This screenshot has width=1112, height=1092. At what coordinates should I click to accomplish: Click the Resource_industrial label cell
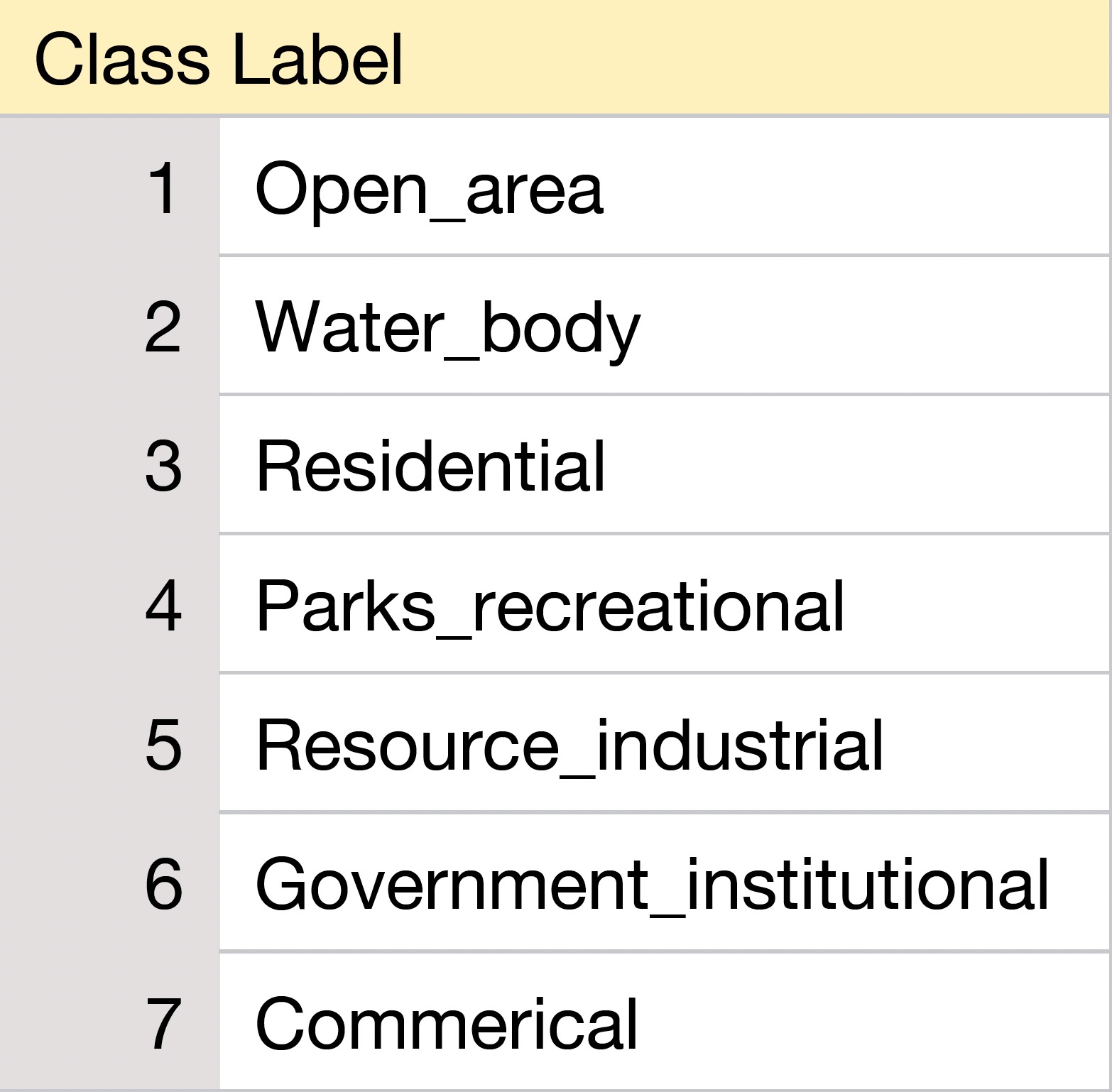tap(569, 745)
